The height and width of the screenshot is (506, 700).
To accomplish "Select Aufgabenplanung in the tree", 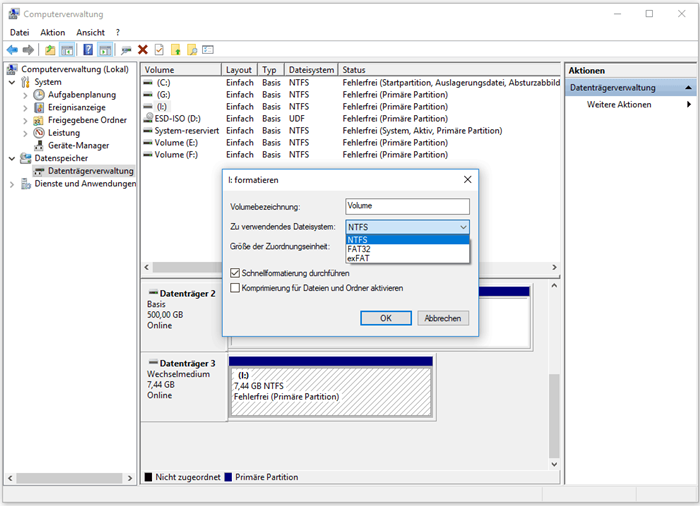I will 82,95.
